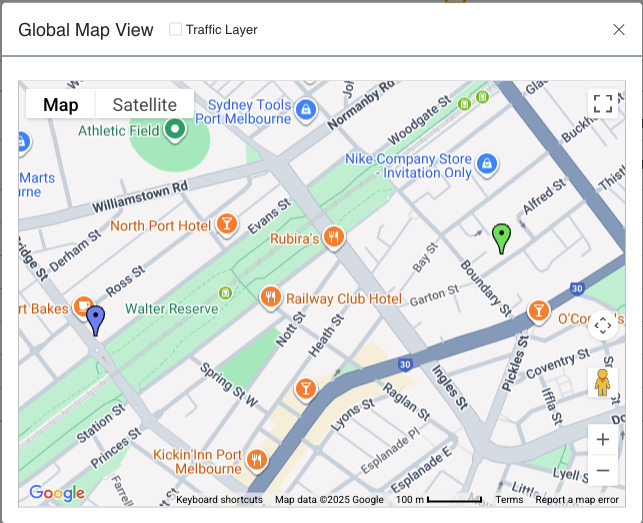Click Report a map error link

[x=577, y=500]
